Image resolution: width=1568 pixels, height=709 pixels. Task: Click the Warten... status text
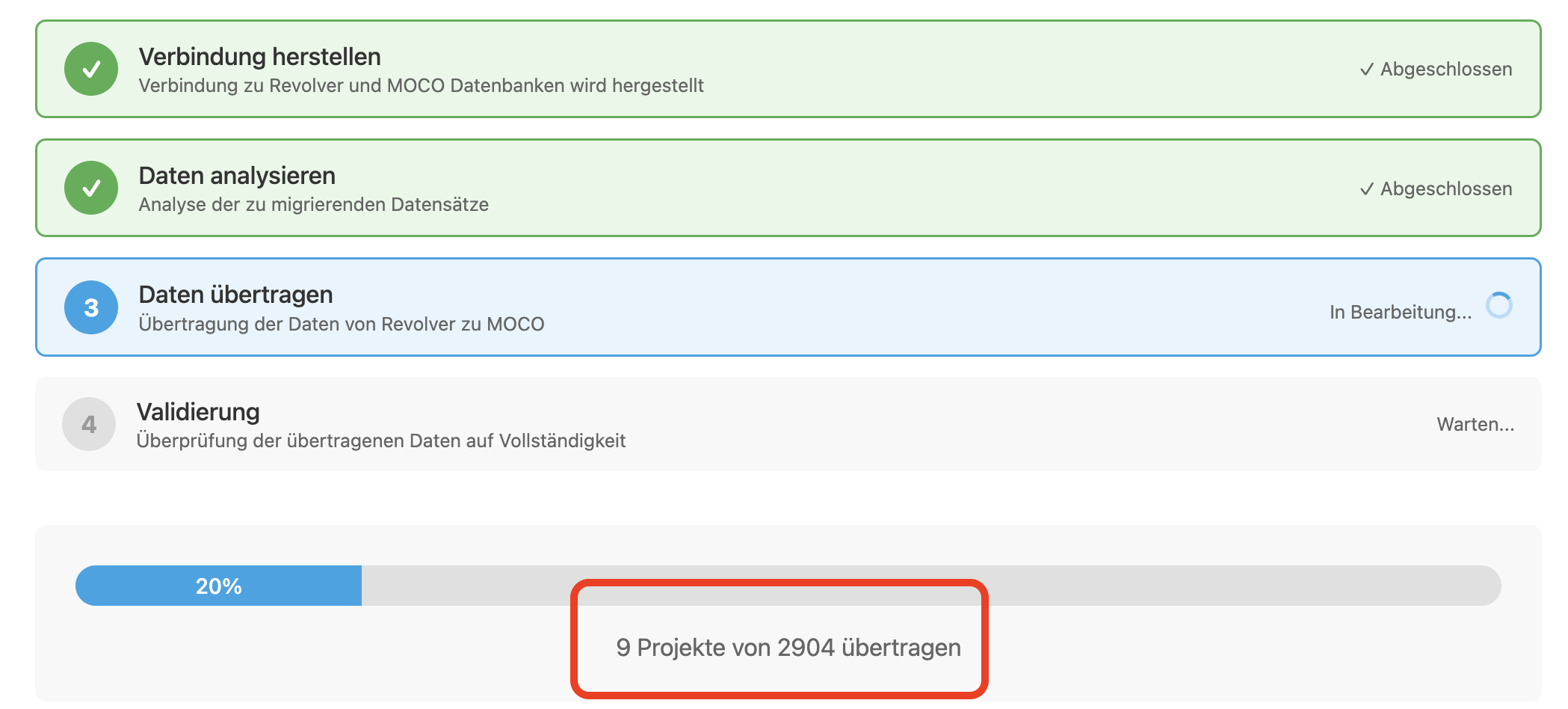[x=1475, y=424]
